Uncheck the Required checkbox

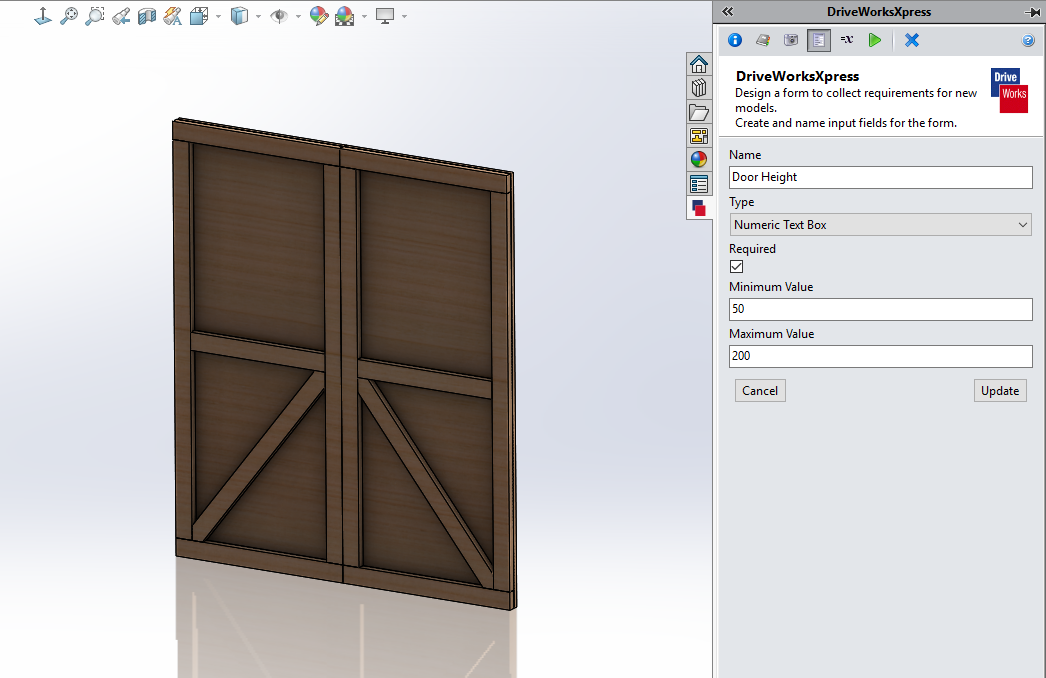pos(737,267)
